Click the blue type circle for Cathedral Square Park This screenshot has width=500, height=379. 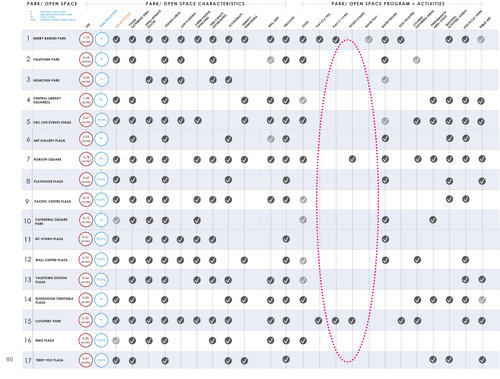102,220
